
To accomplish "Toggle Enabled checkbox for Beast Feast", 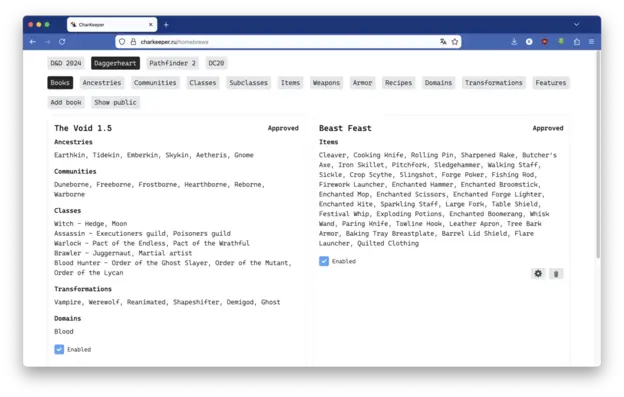I will [324, 261].
